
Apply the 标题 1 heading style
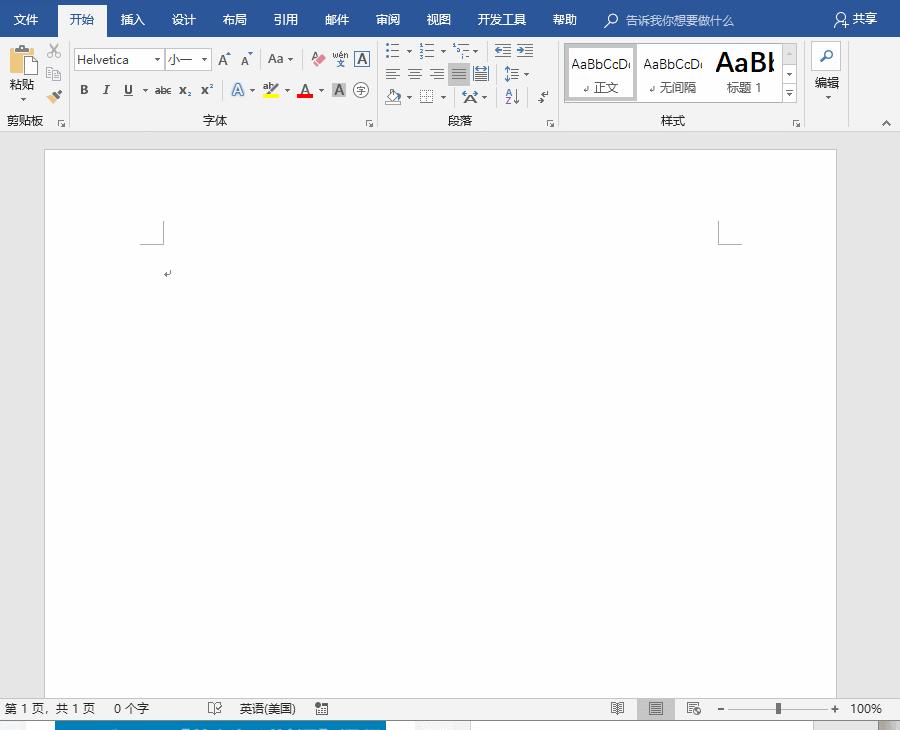[x=744, y=73]
